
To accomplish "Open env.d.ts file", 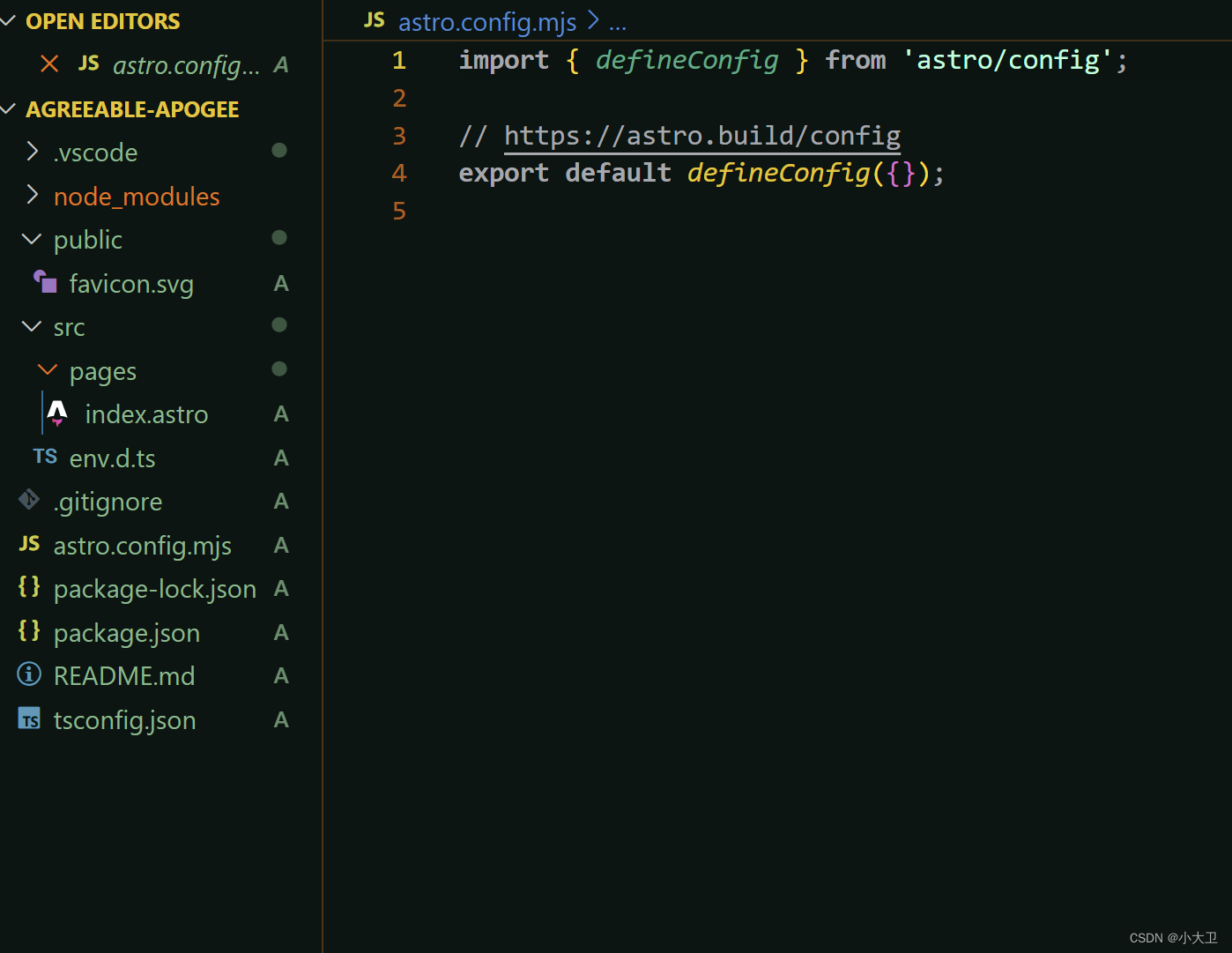I will (x=112, y=458).
